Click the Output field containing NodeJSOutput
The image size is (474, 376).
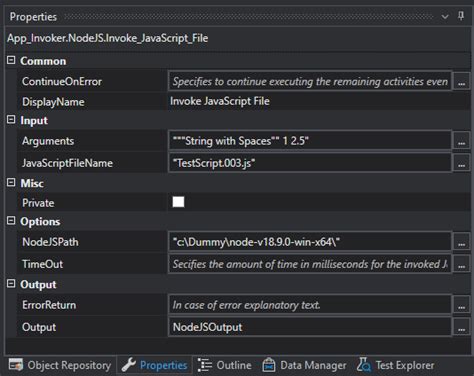coord(310,327)
